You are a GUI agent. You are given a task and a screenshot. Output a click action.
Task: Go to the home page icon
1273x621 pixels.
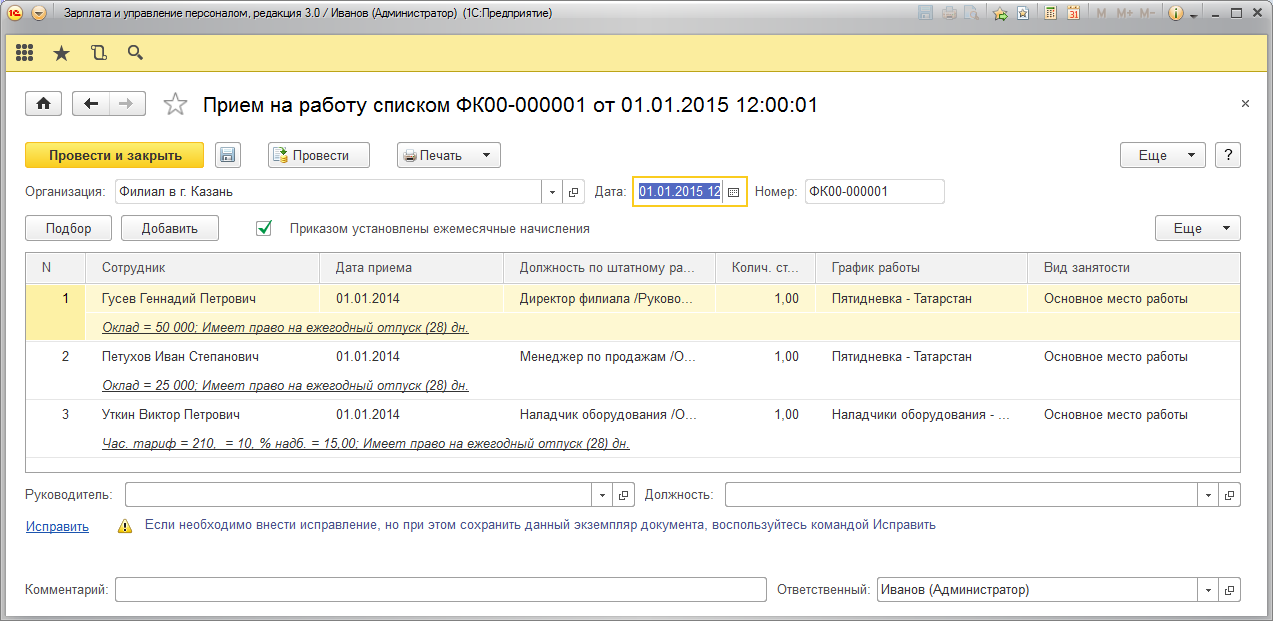click(44, 104)
